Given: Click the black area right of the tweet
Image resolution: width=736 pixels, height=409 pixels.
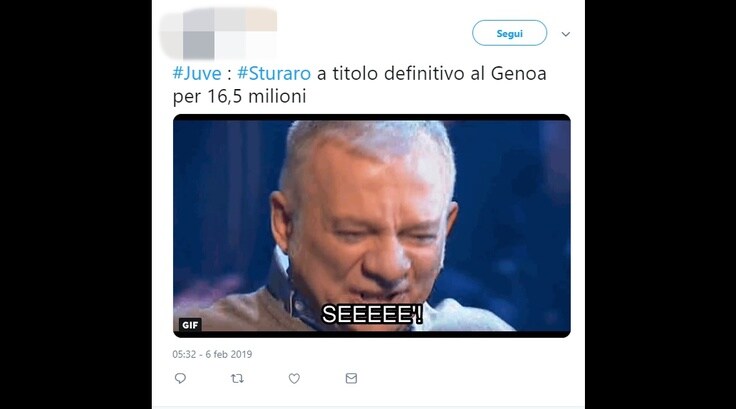Looking at the screenshot, I should click(660, 204).
